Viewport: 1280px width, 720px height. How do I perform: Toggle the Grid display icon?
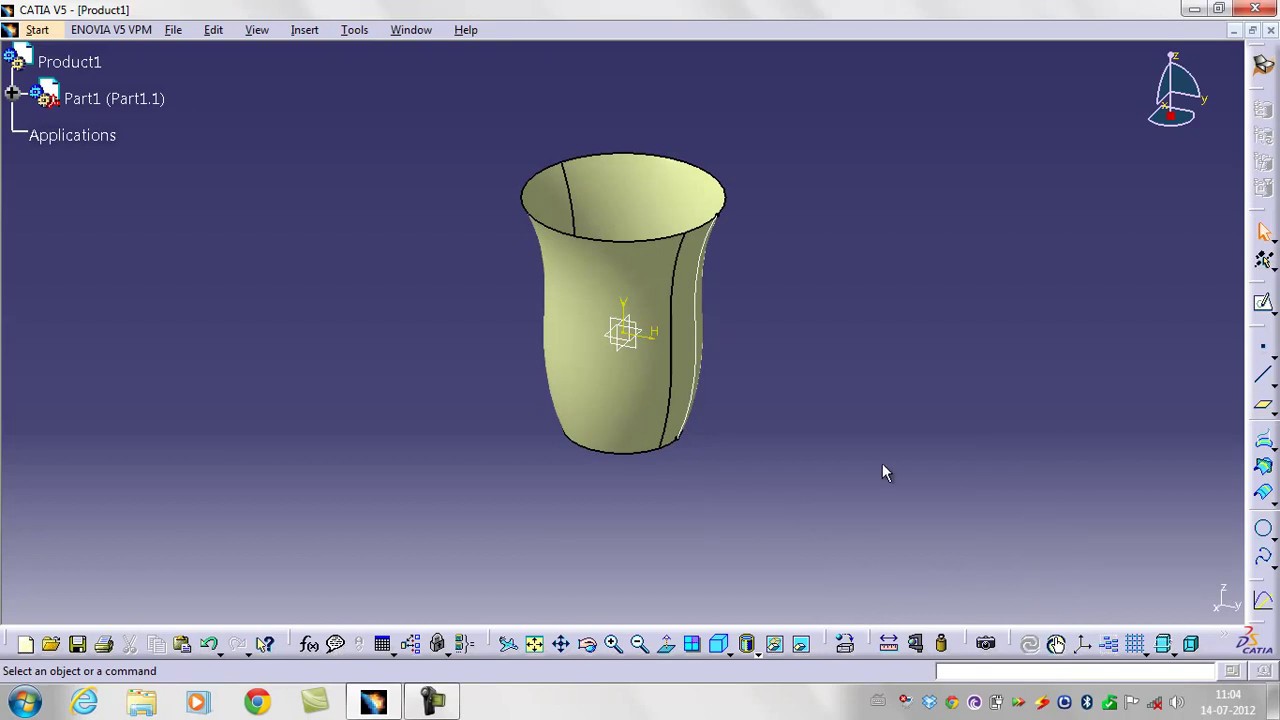click(x=1135, y=645)
